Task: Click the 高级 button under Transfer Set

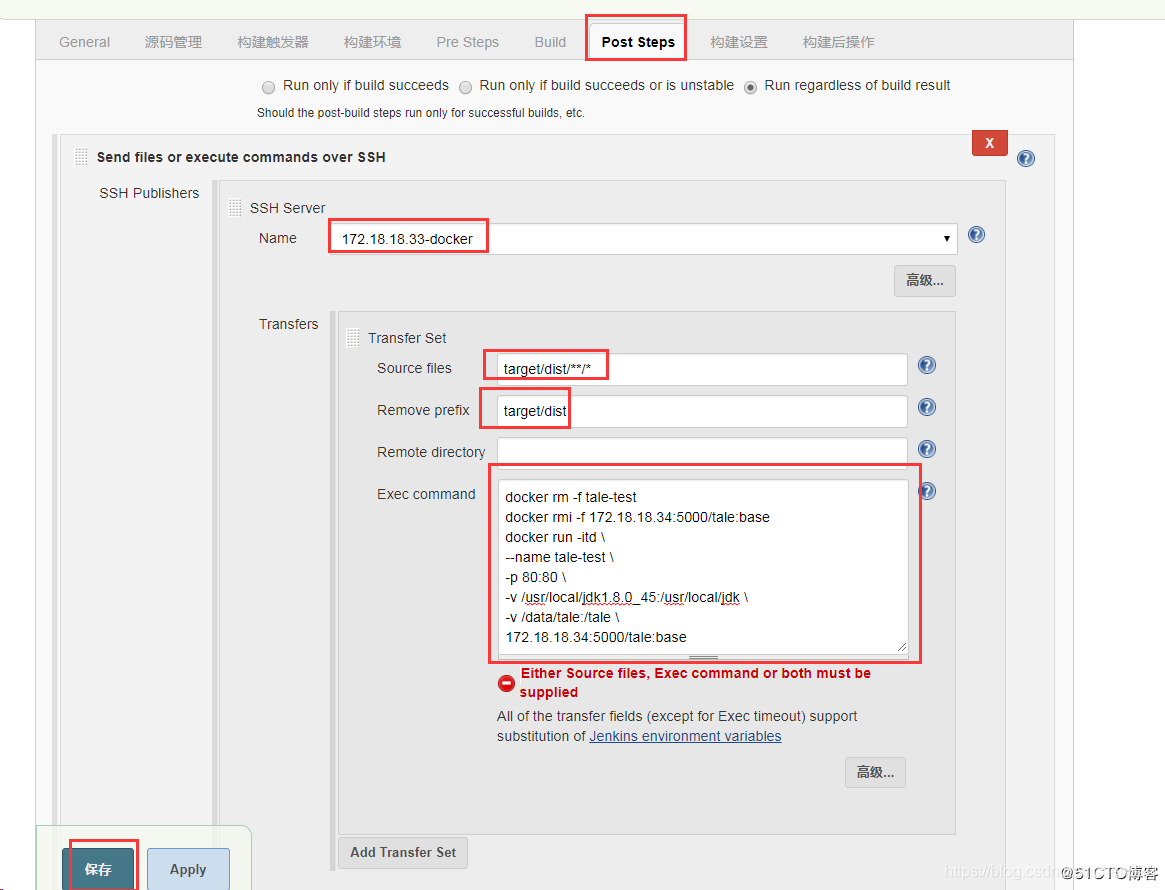Action: [x=875, y=772]
